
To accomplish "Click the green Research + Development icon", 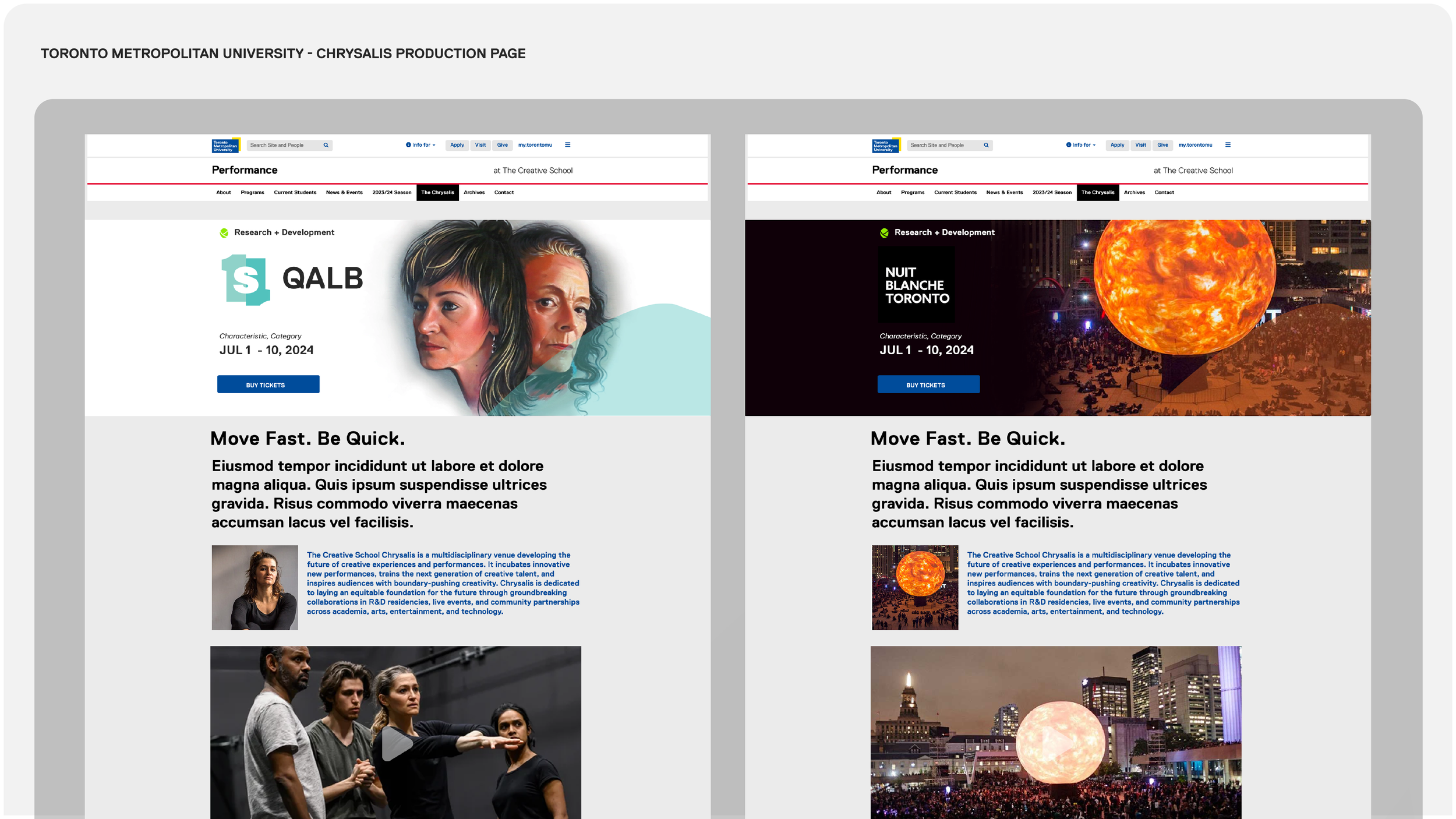I will [x=223, y=232].
